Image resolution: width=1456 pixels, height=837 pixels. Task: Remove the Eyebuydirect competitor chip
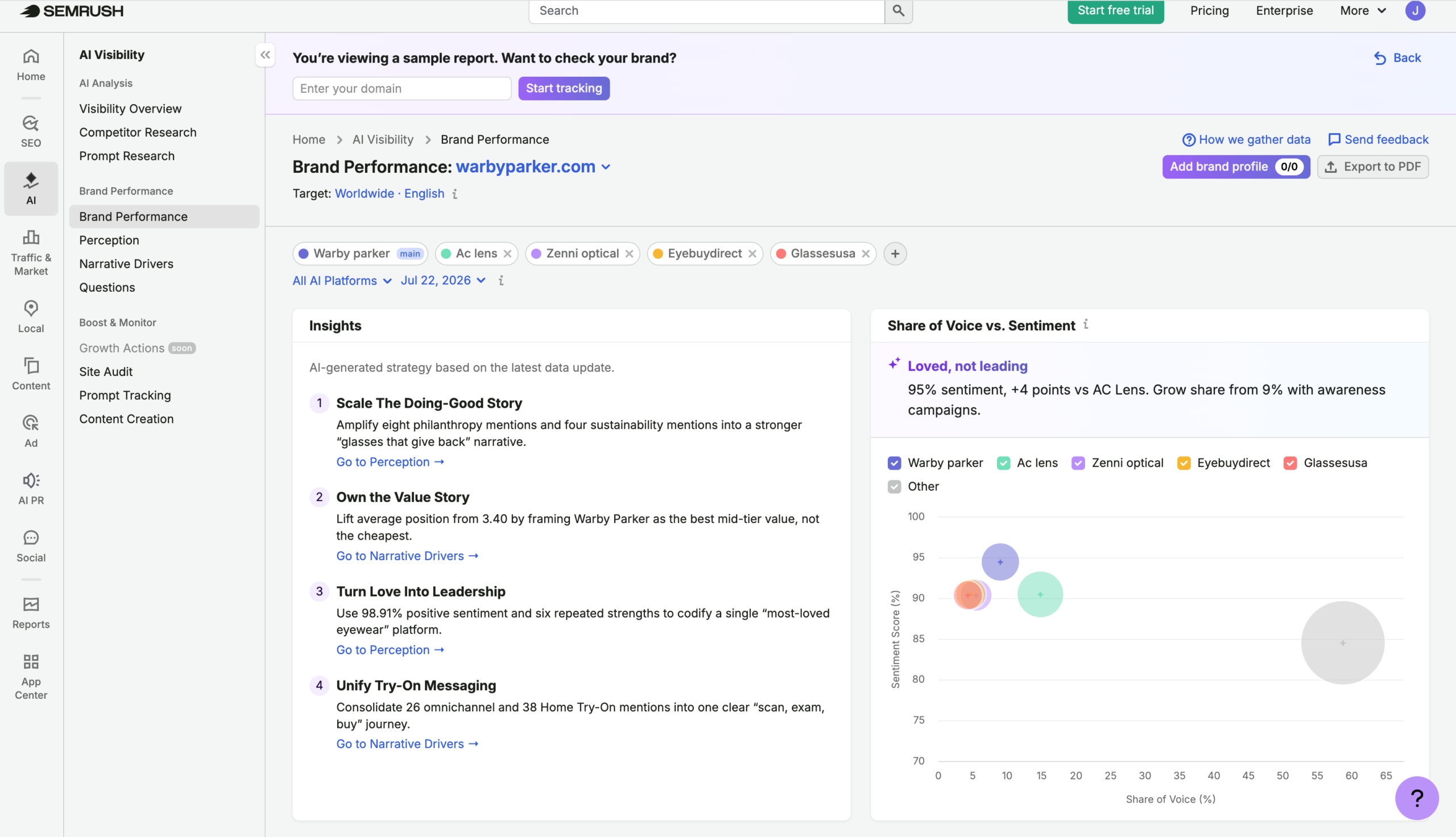click(752, 254)
